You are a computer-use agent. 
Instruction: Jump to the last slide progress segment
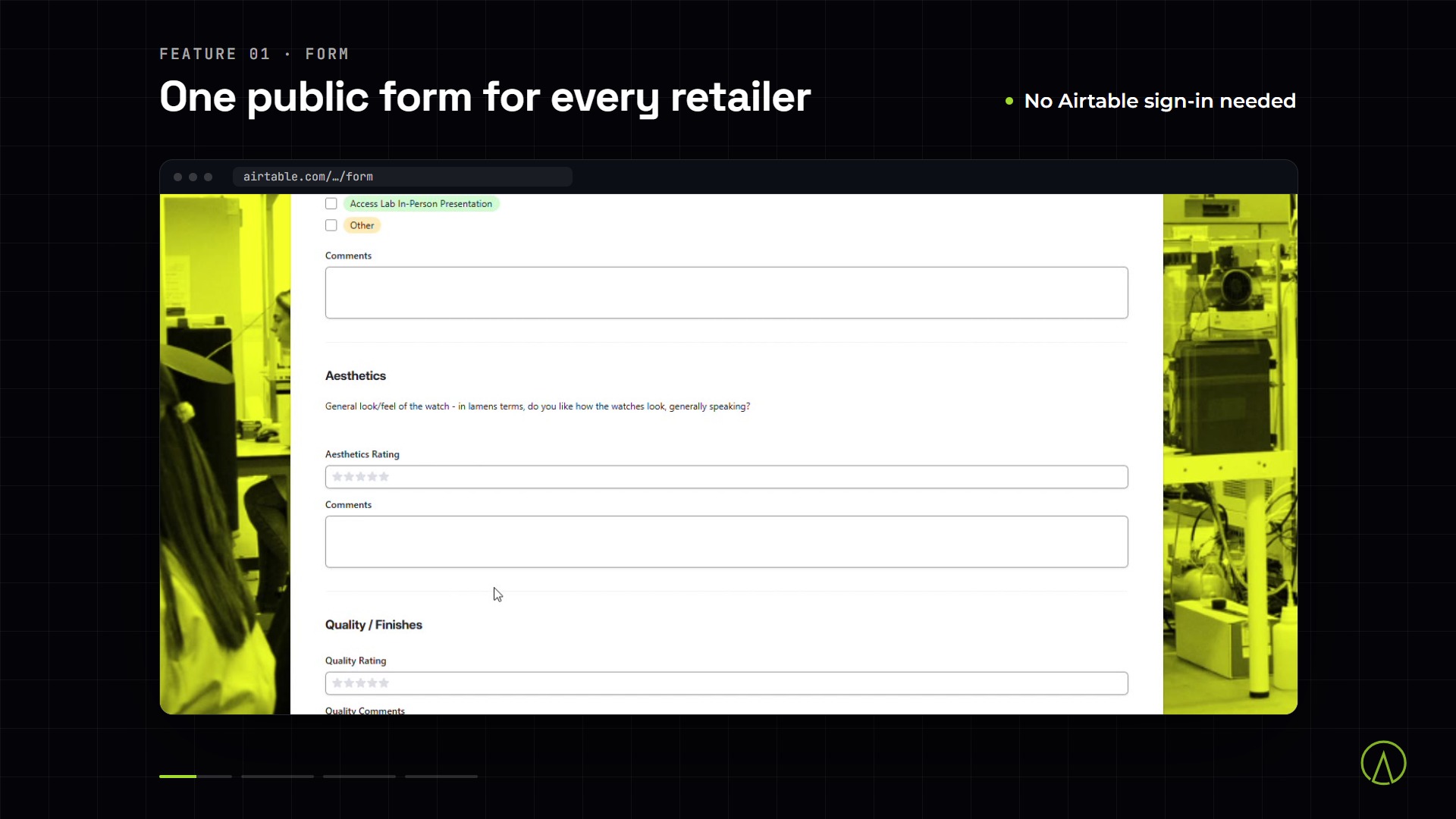441,776
